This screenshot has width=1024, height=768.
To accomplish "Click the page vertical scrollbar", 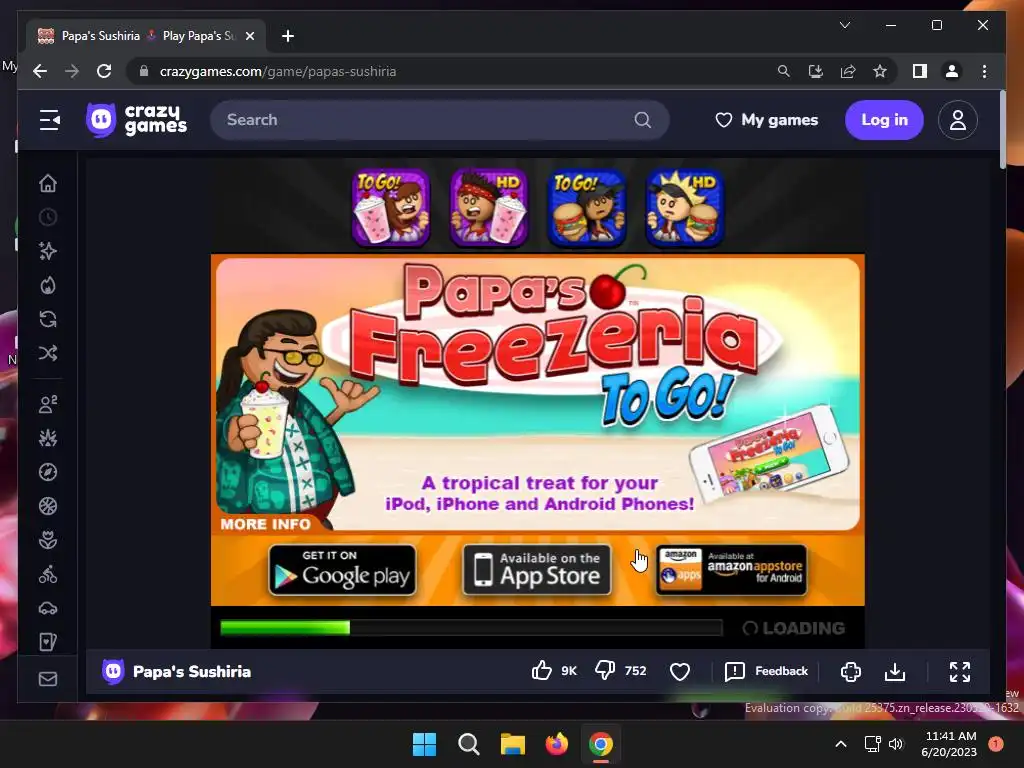I will pyautogui.click(x=1002, y=131).
